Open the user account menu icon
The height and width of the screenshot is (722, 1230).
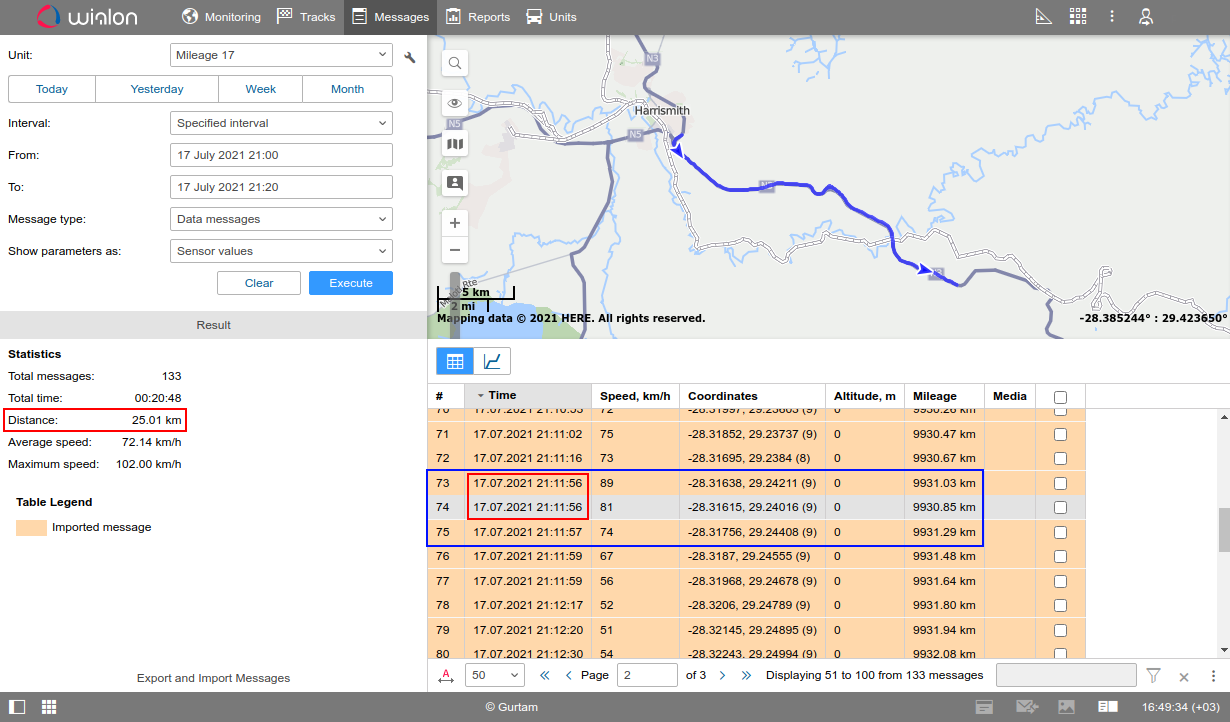[x=1146, y=17]
